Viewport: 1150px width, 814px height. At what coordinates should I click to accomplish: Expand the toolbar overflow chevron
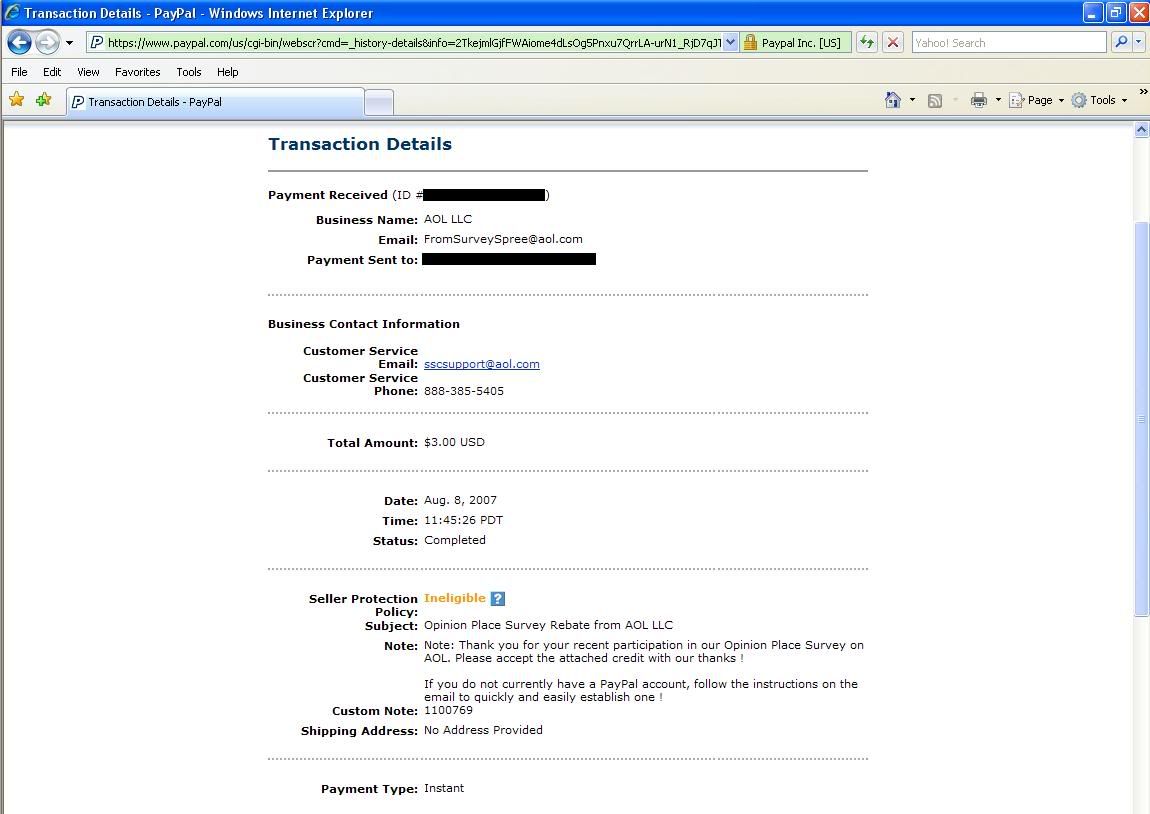pyautogui.click(x=1143, y=92)
